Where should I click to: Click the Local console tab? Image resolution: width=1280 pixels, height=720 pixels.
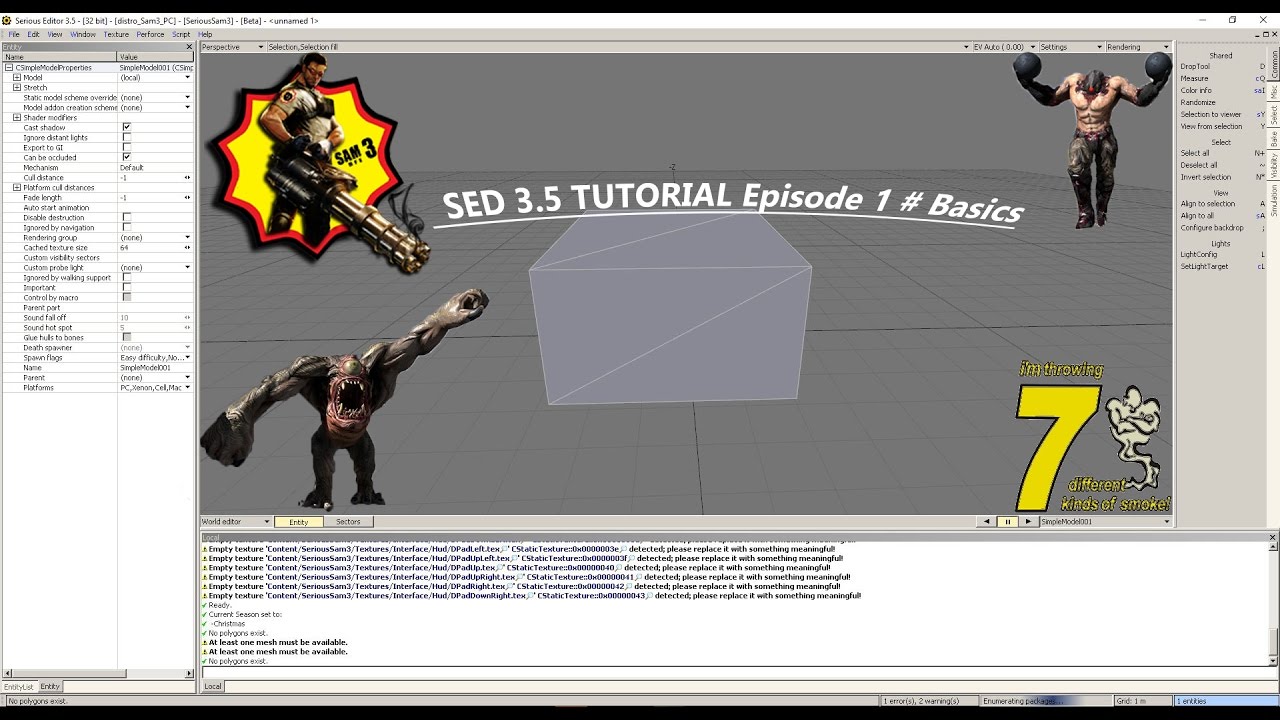pos(213,686)
